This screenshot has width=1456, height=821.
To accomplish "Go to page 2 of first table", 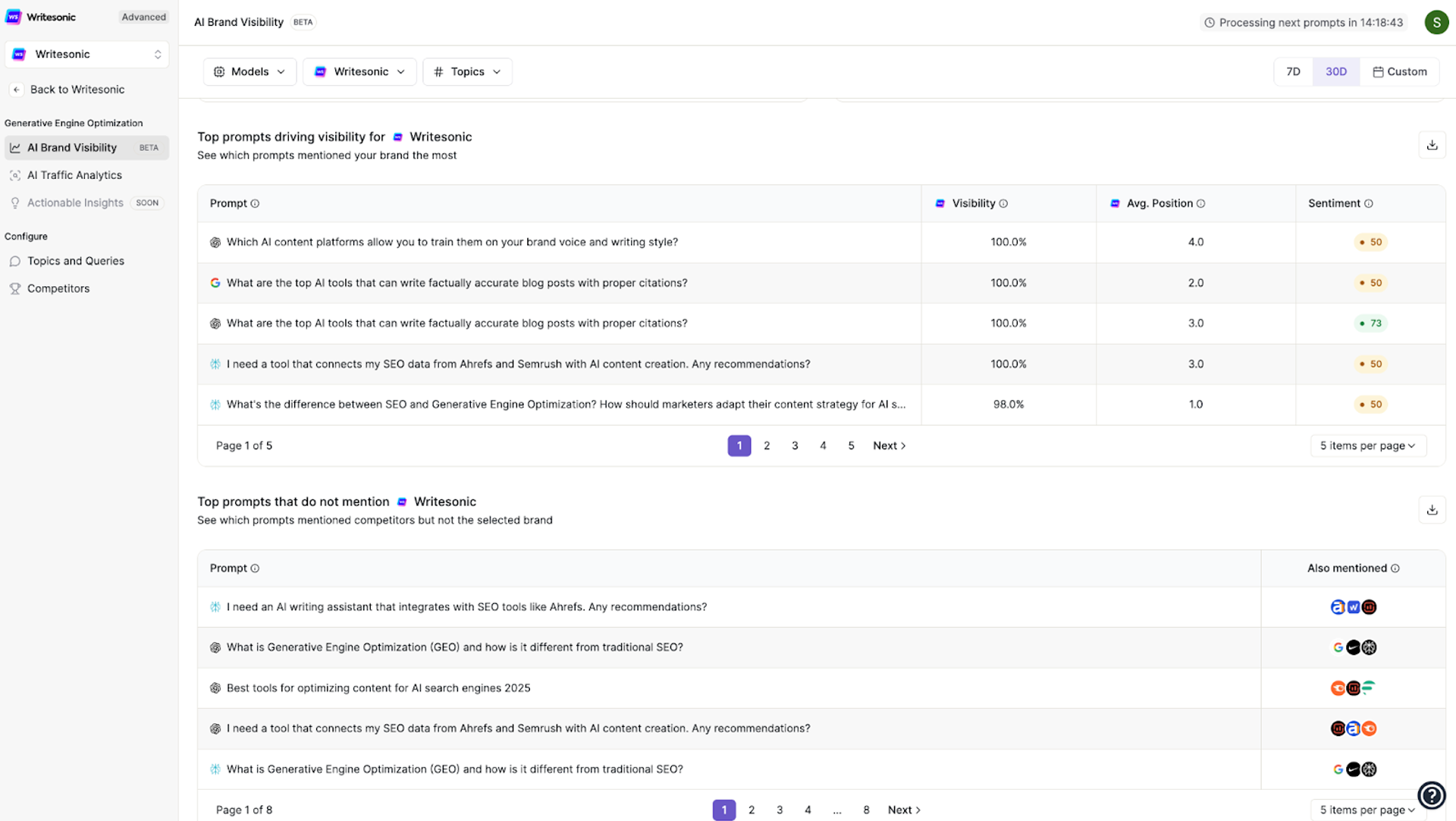I will pos(767,446).
